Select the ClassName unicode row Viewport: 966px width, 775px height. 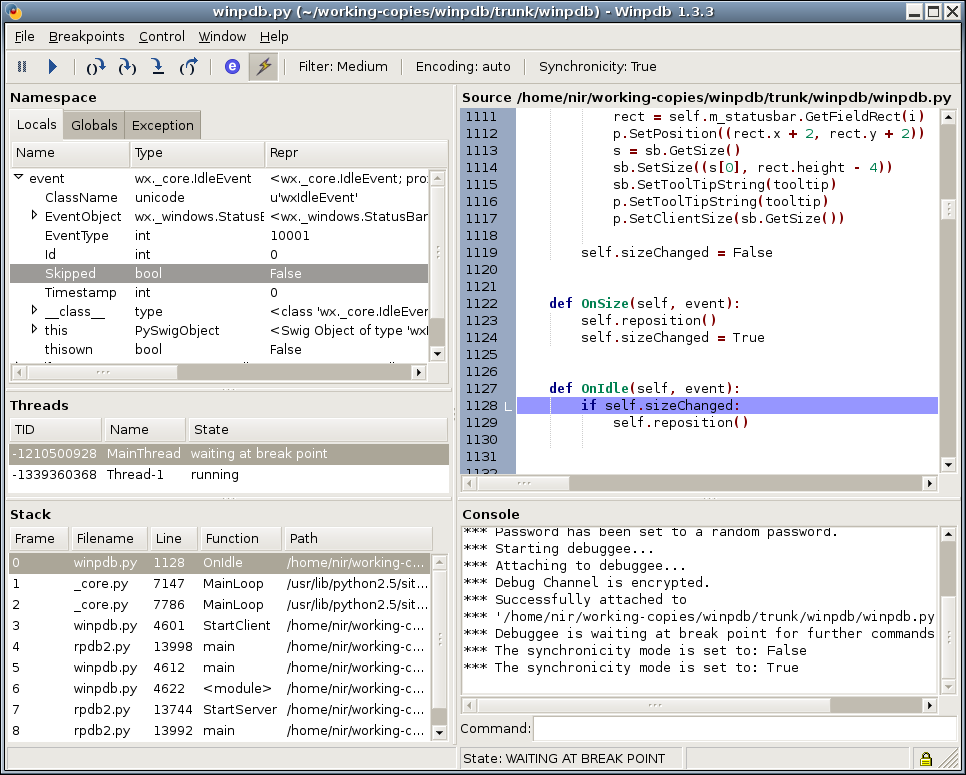point(219,198)
